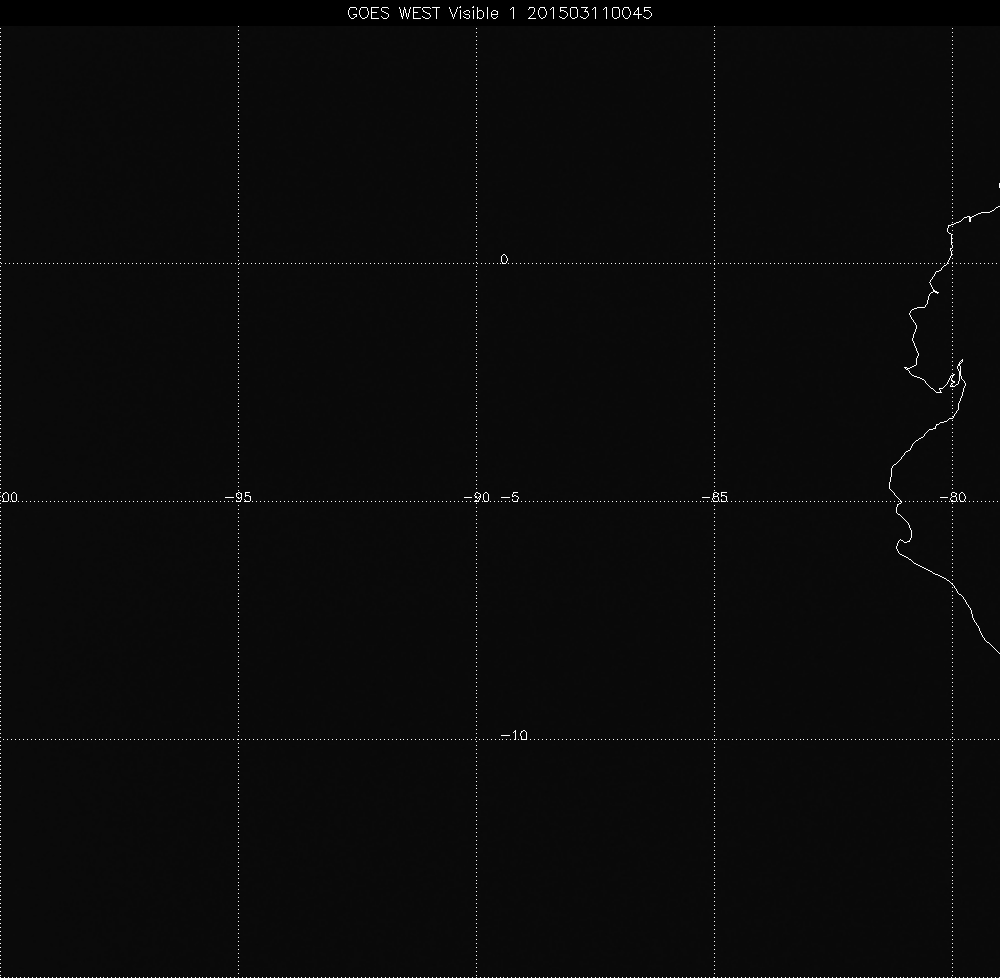Click grid intersection of -85 longitude and -5 latitude
The width and height of the screenshot is (1000, 978).
coord(714,501)
